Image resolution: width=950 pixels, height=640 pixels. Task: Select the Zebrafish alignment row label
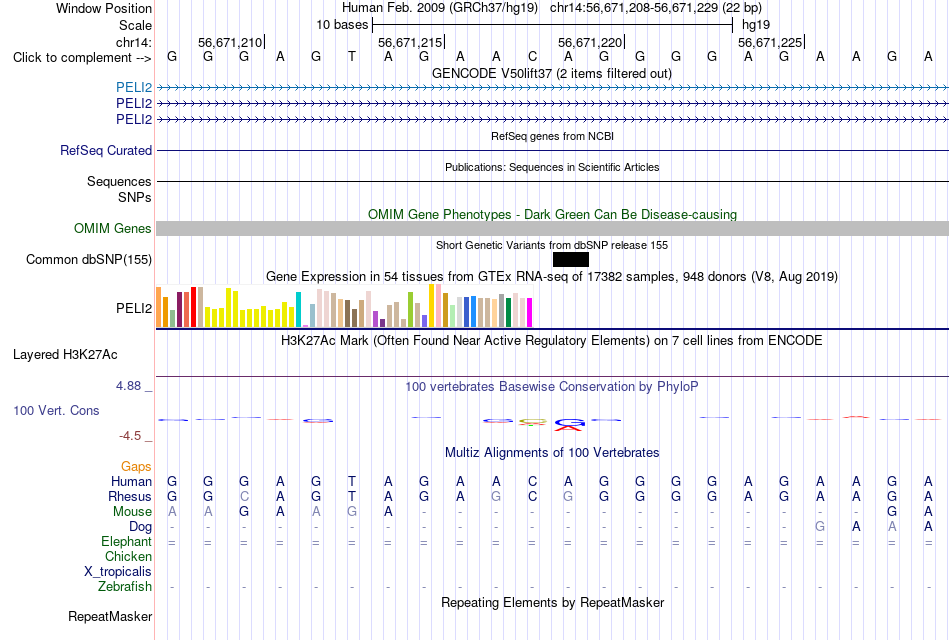pos(125,587)
